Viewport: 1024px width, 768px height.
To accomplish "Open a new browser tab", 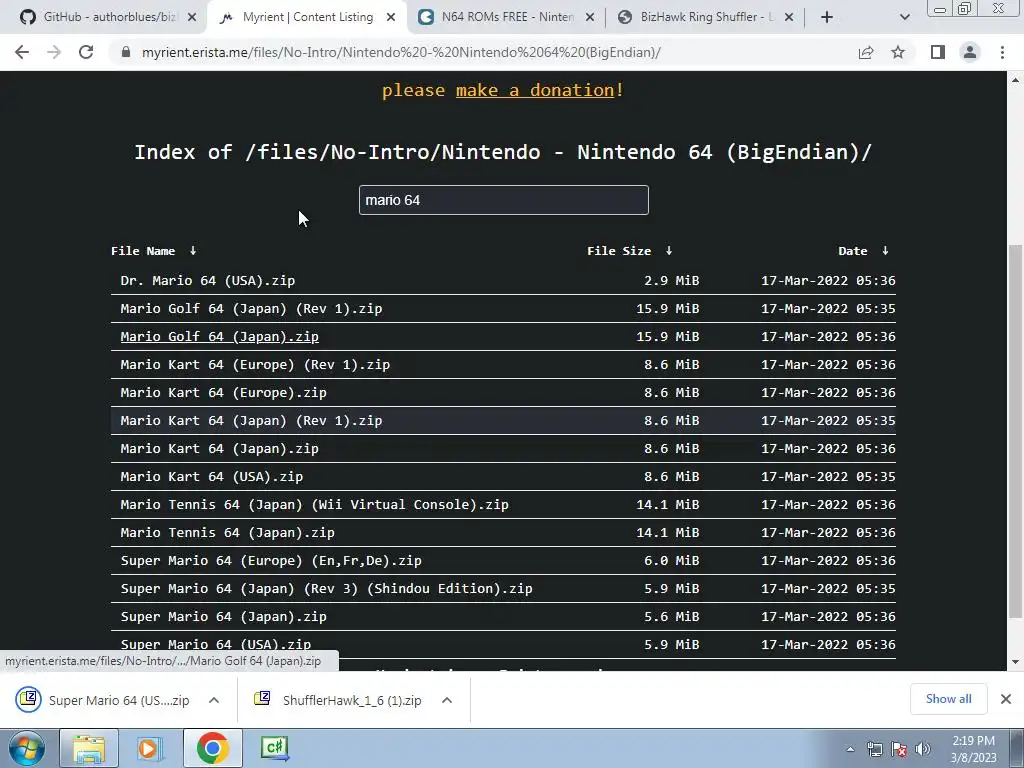I will point(827,18).
